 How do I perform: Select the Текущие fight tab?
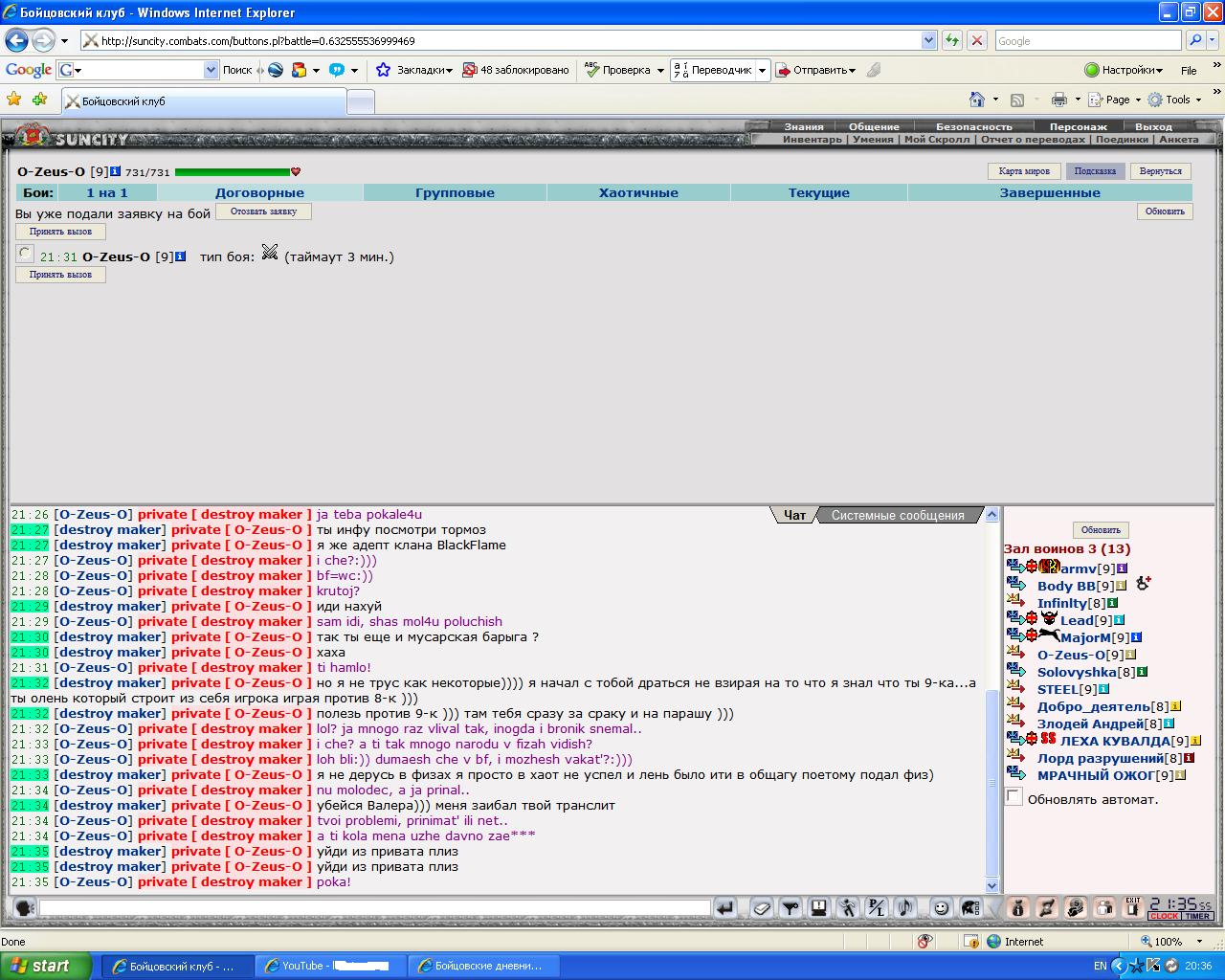point(819,192)
